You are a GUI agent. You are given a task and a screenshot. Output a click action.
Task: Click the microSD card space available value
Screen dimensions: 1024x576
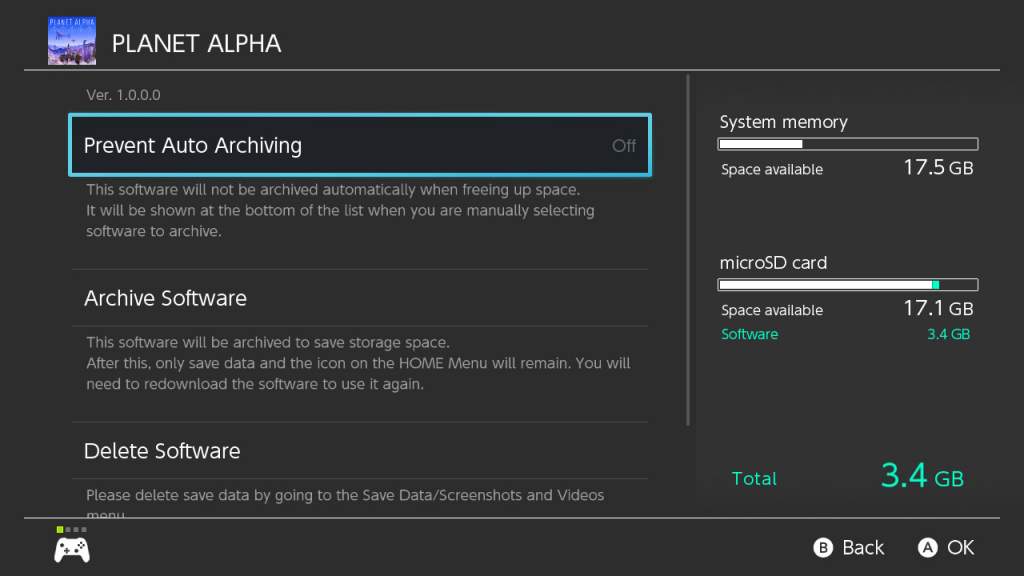point(938,308)
